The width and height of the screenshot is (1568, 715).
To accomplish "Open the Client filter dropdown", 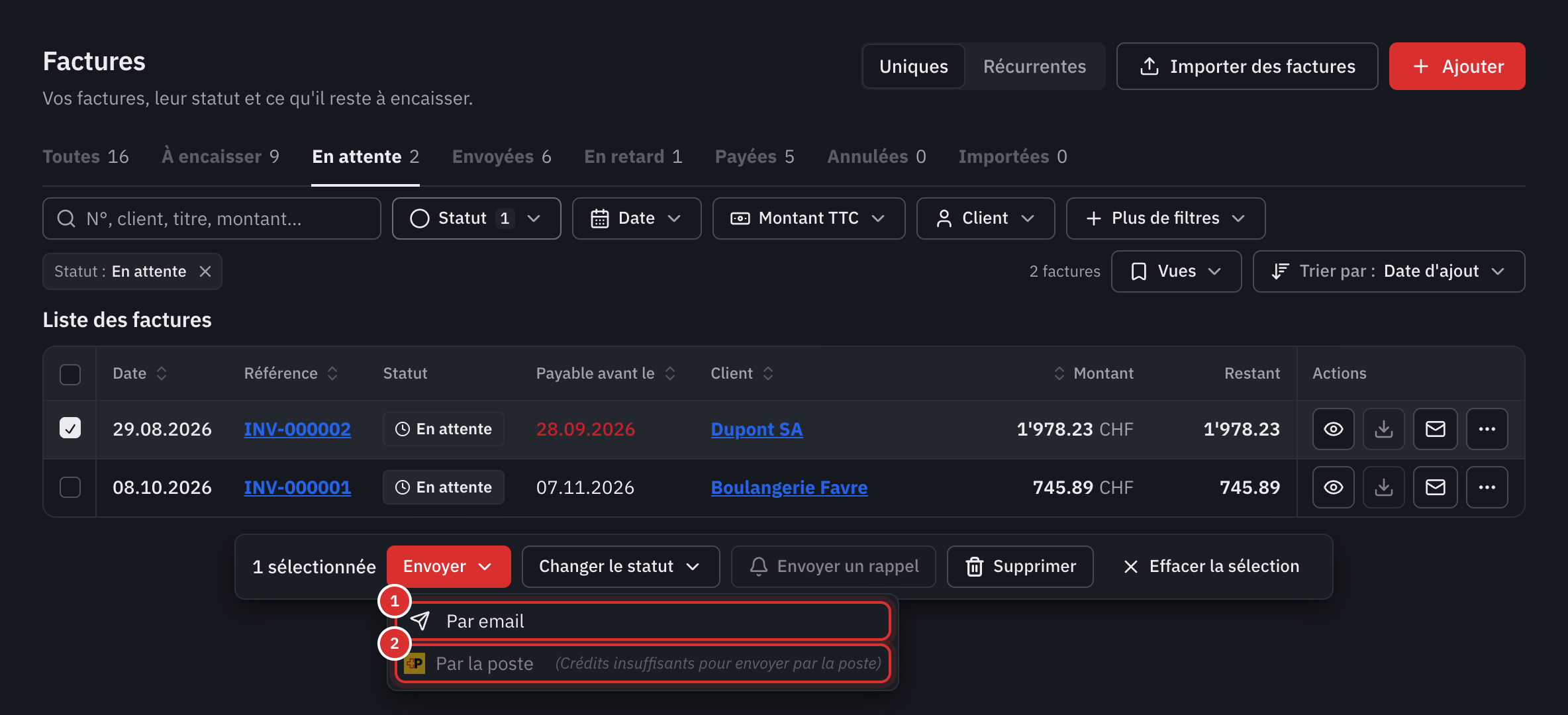I will click(985, 218).
